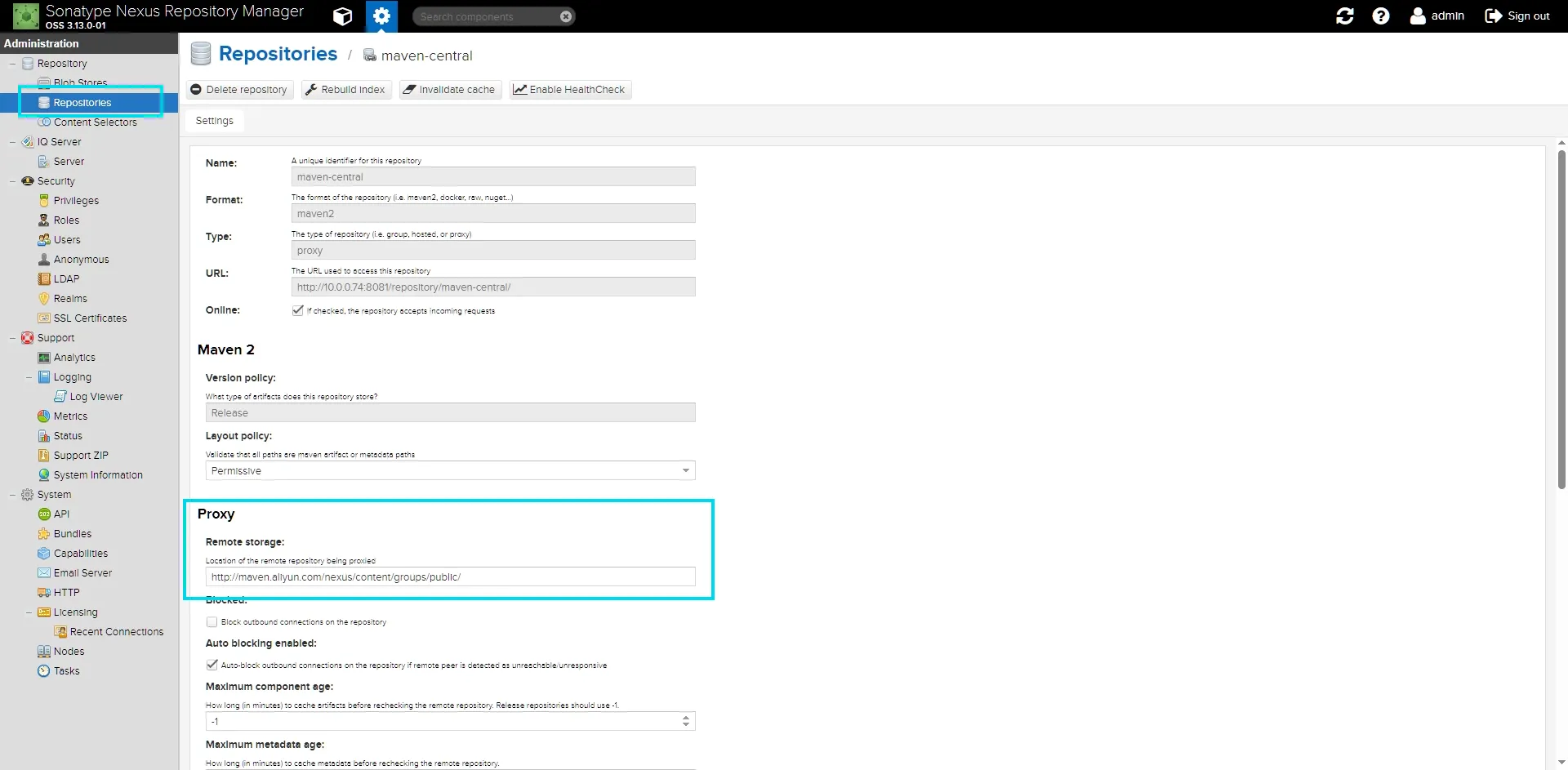
Task: Open the Administration gear icon
Action: [x=381, y=16]
